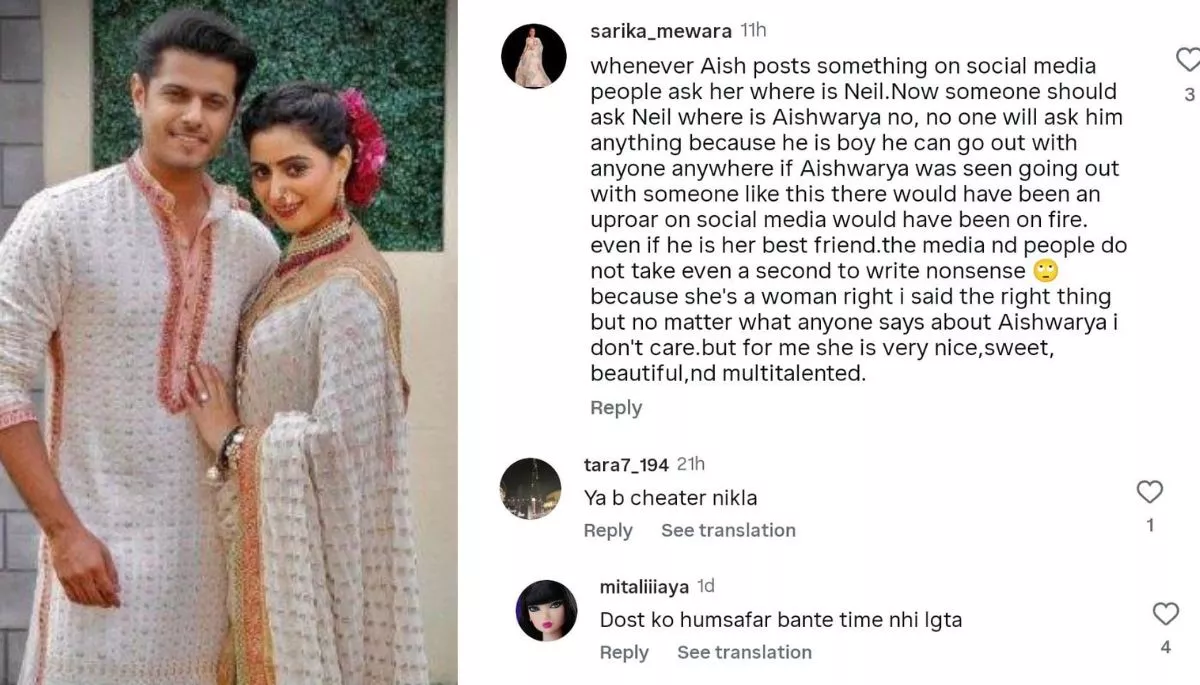This screenshot has width=1200, height=685.
Task: Open sarika_mewara's profile picture
Action: [x=533, y=57]
